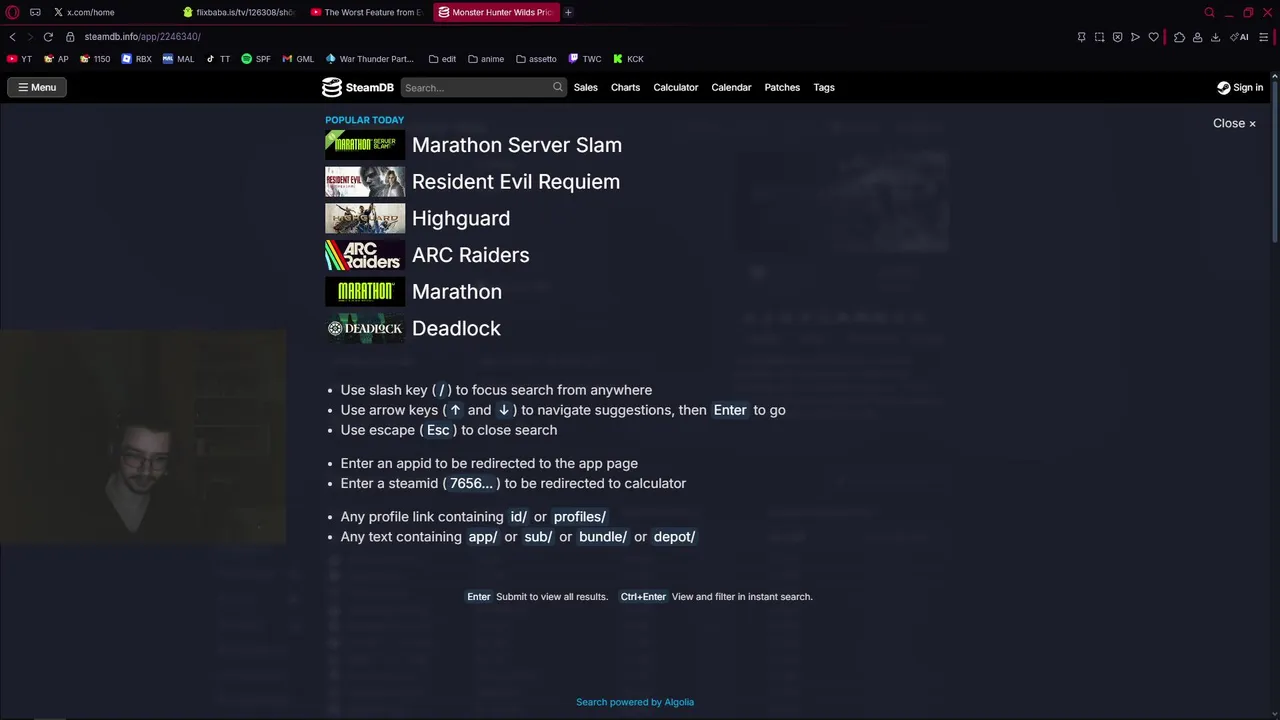Switch to the flixbaba.is tab
Screen dimensions: 1280x720
240,12
